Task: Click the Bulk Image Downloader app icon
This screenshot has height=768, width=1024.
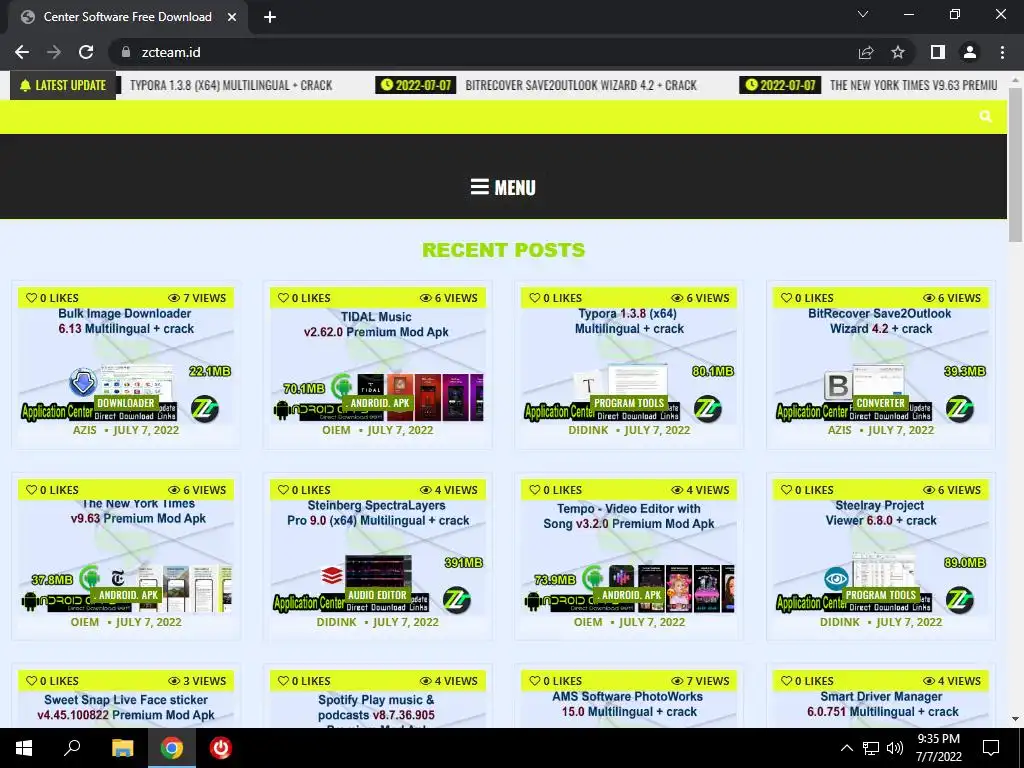Action: (83, 382)
